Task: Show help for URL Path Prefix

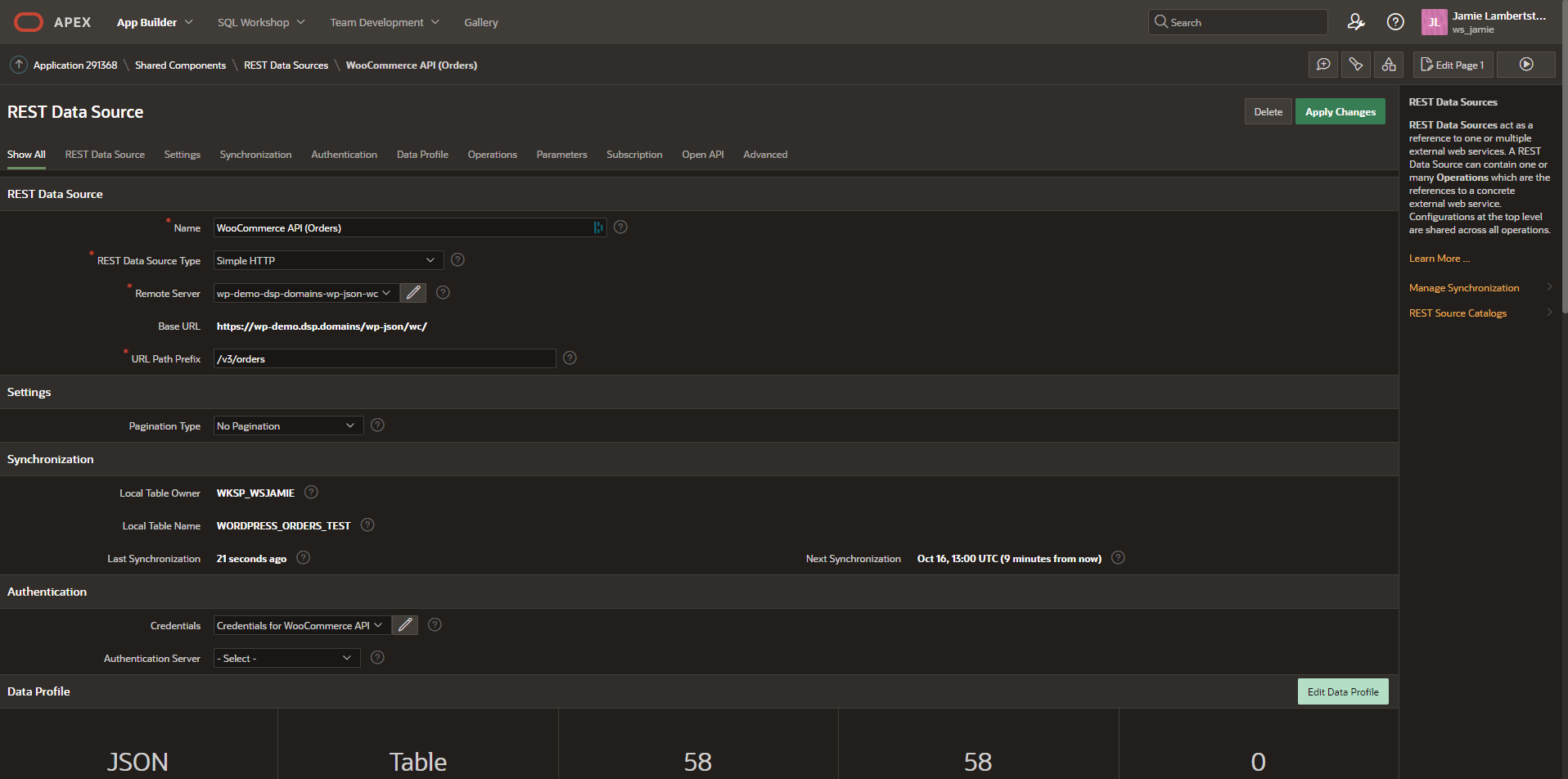Action: click(x=570, y=358)
